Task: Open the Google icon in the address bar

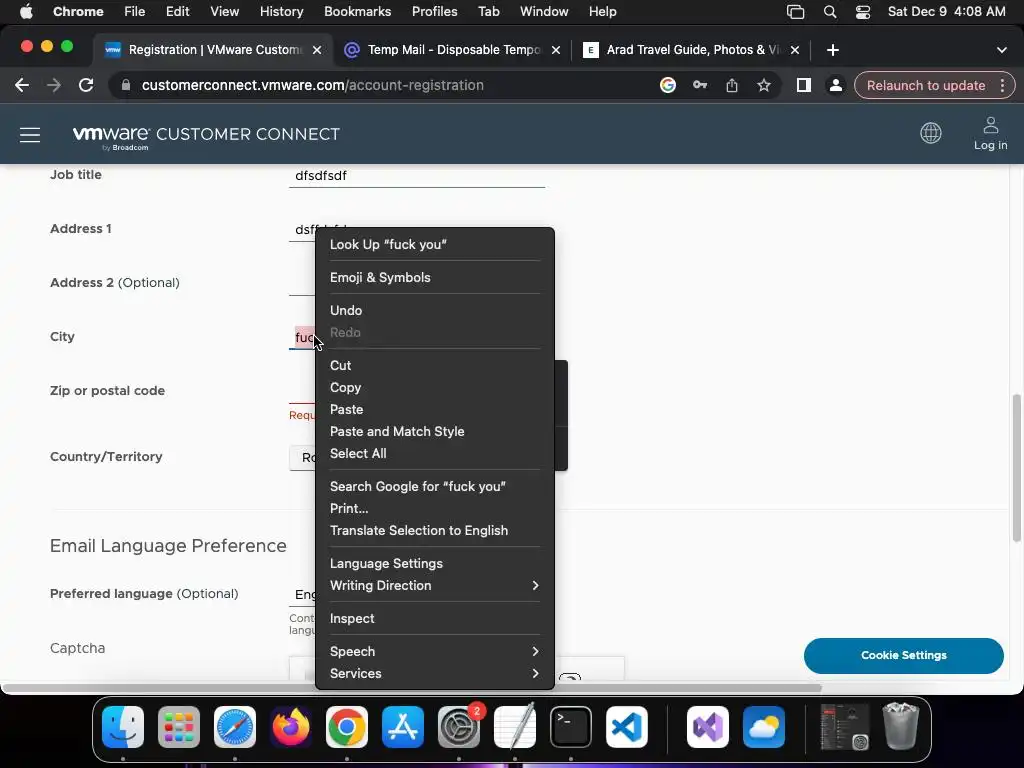Action: coord(667,86)
